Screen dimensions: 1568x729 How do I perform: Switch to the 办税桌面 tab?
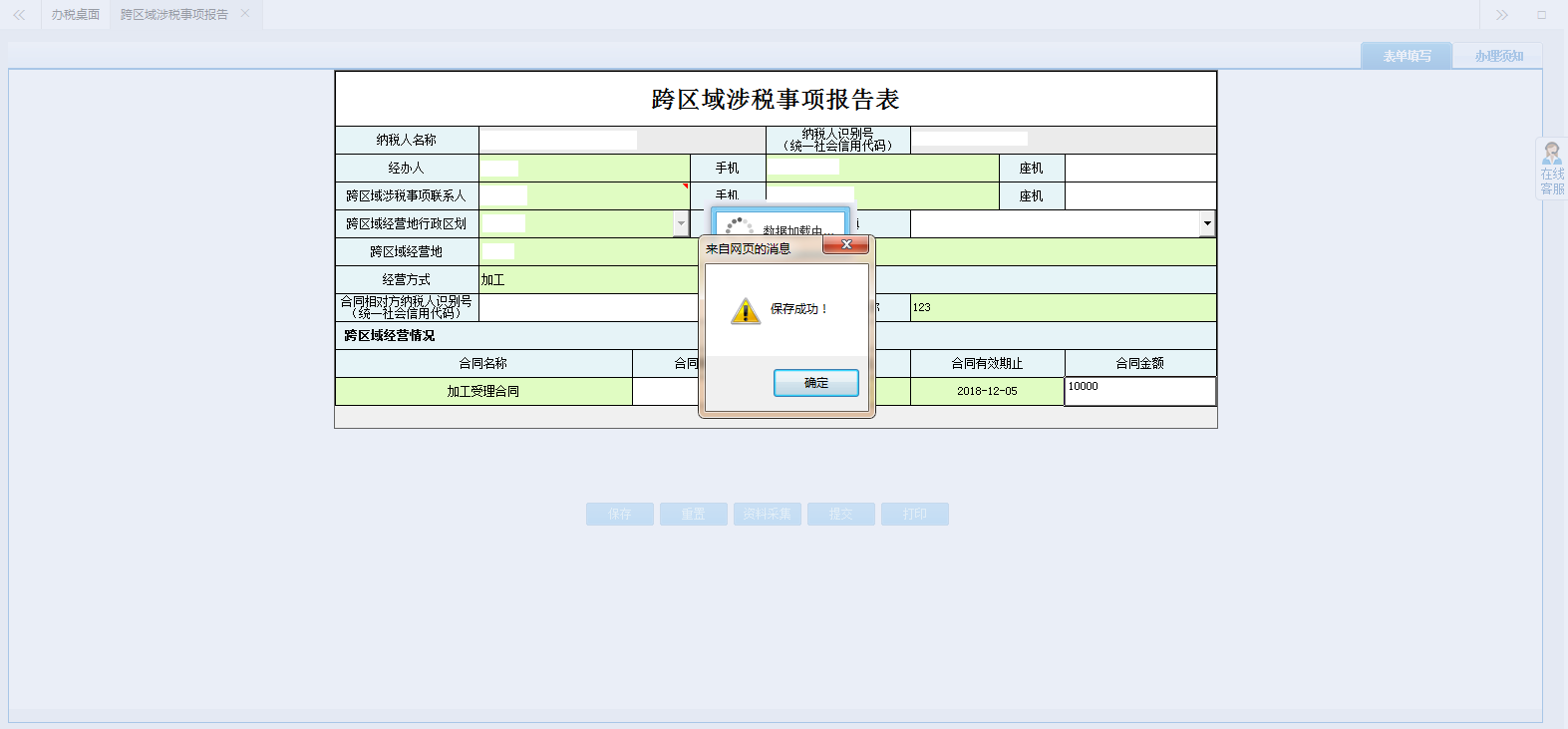(x=76, y=15)
